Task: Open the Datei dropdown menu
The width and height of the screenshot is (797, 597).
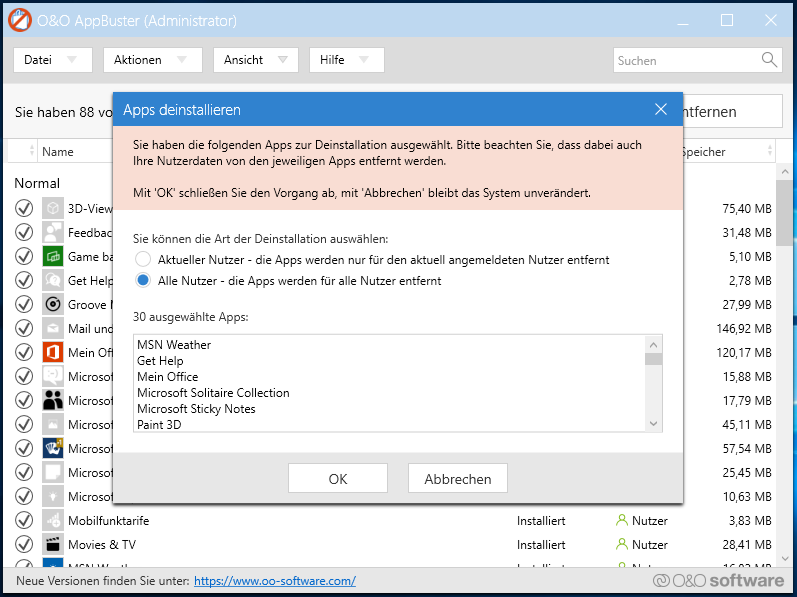Action: (52, 60)
